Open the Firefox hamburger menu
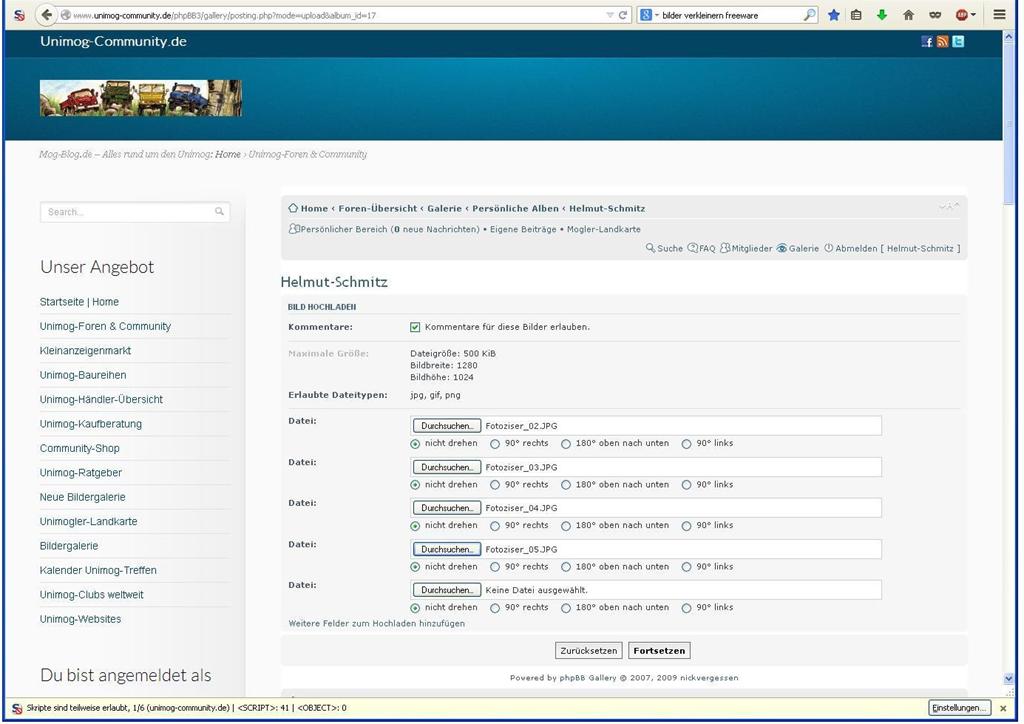The image size is (1024, 724). tap(999, 15)
